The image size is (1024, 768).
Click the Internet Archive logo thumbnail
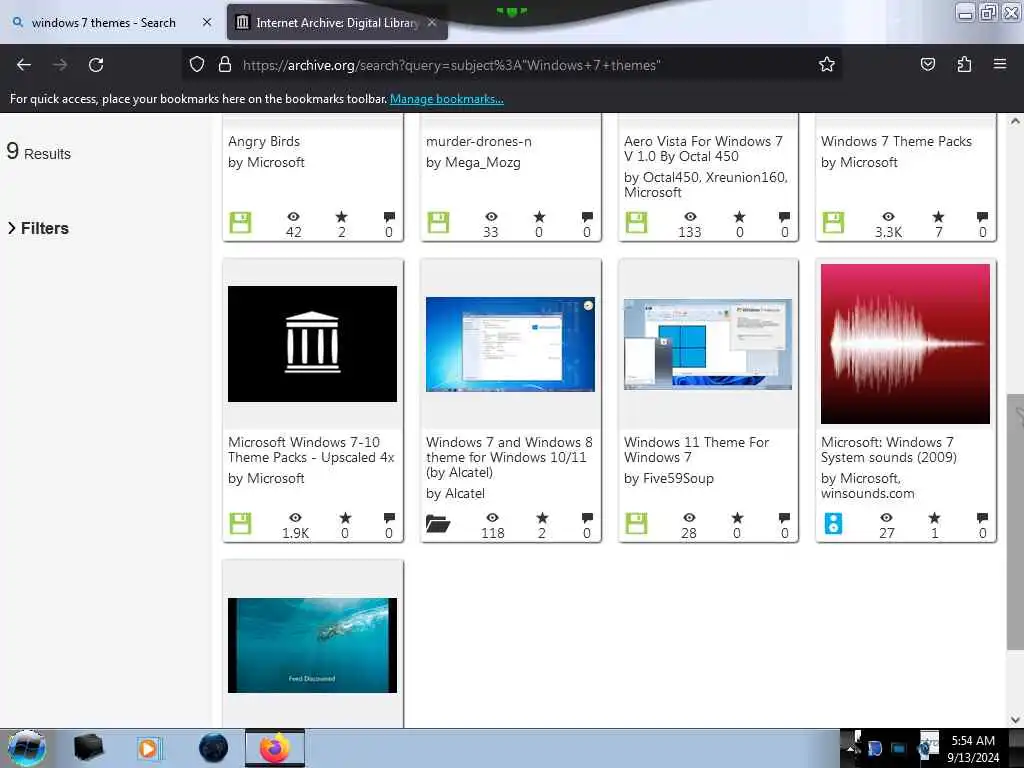[x=312, y=344]
